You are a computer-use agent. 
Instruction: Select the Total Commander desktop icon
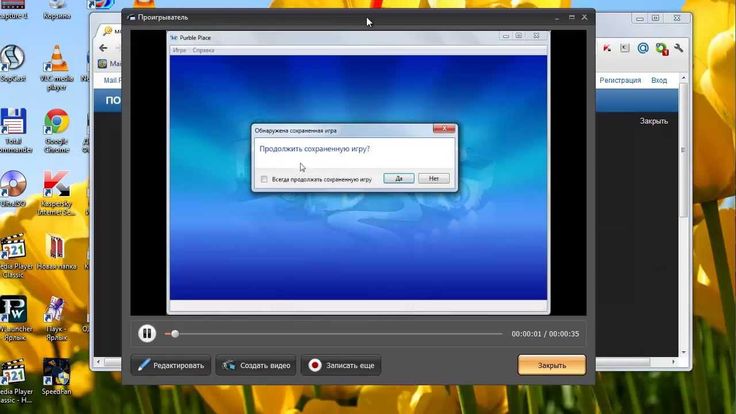click(x=14, y=131)
